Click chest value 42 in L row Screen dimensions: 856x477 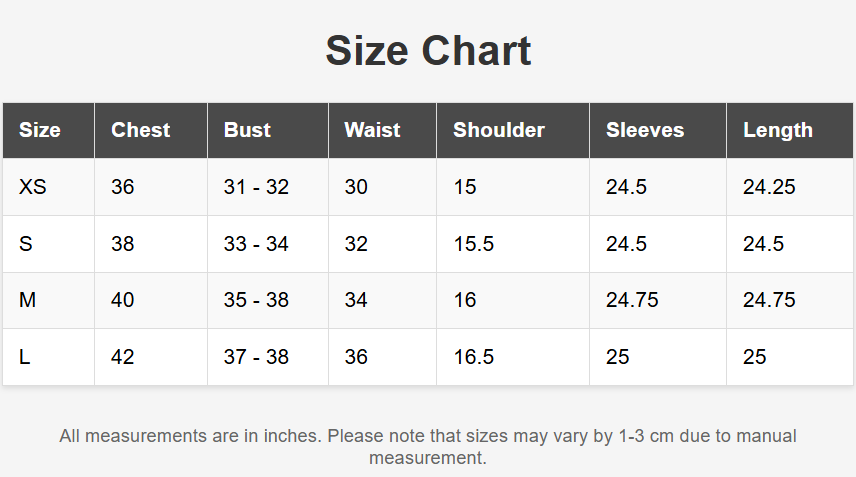tap(123, 357)
